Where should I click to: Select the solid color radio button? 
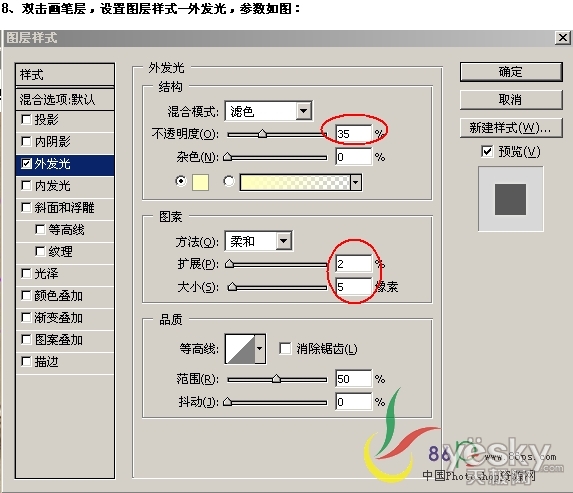coord(181,181)
